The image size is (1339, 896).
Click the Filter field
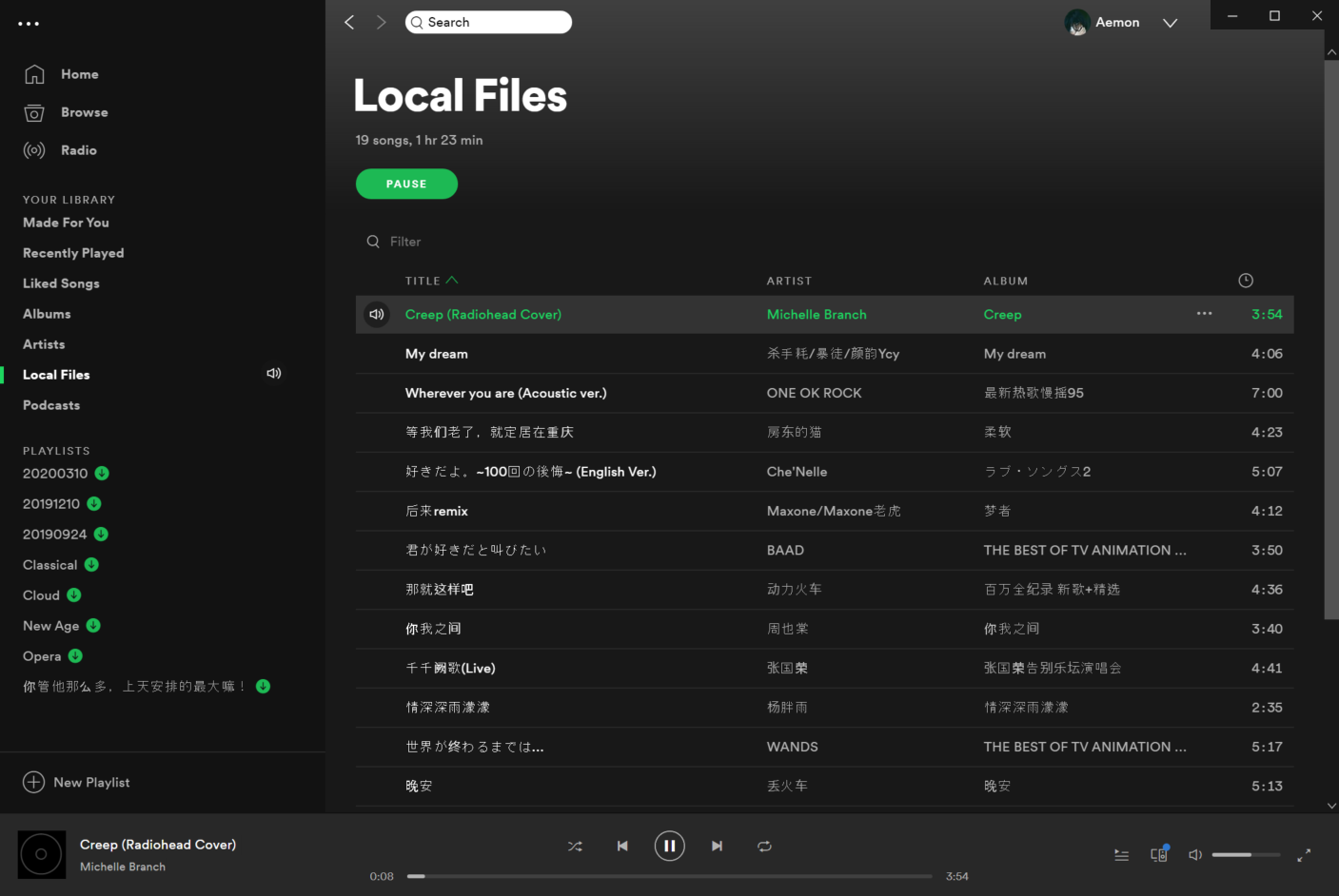[x=405, y=242]
